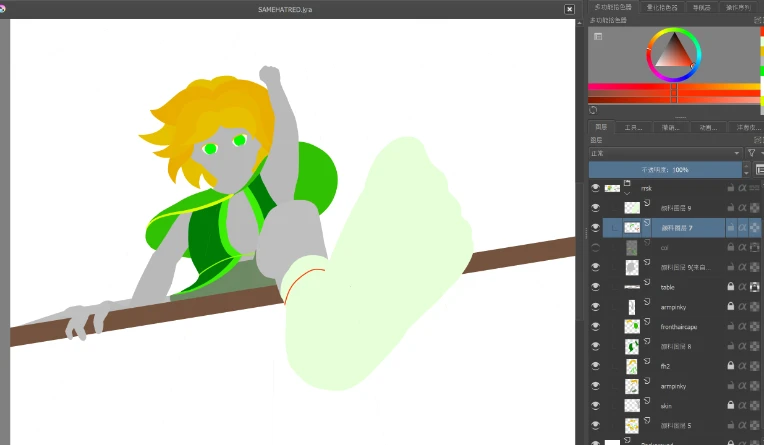Toggle lock on the skin layer
Image resolution: width=764 pixels, height=445 pixels.
coord(730,406)
